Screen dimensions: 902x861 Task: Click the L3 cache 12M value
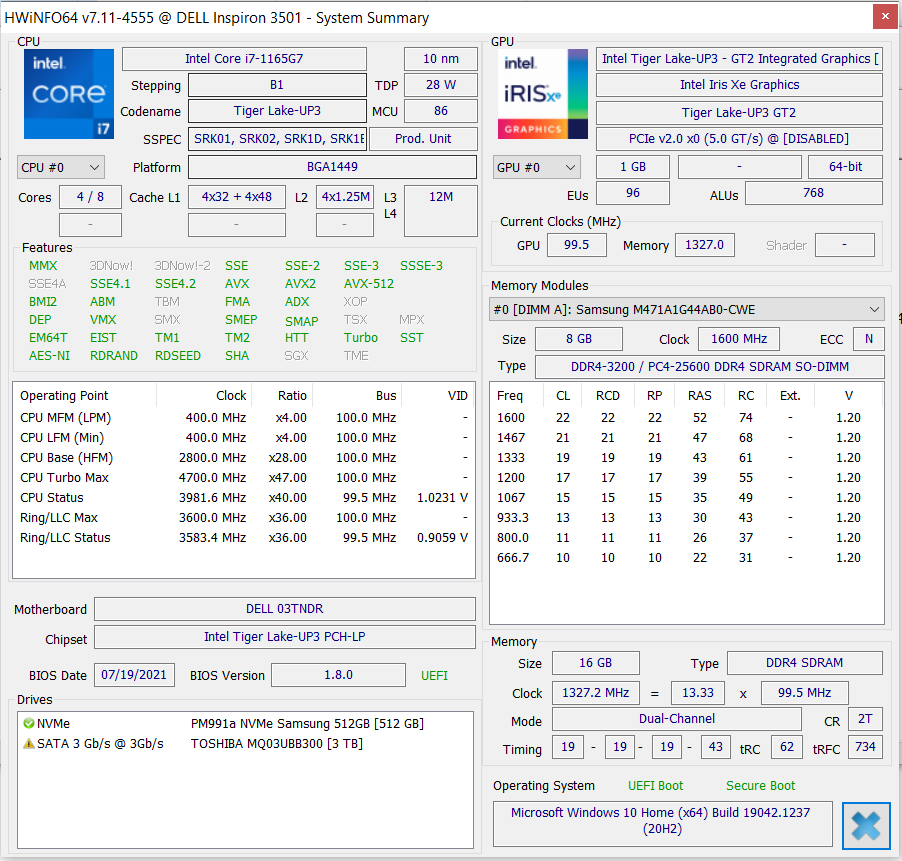pos(441,211)
